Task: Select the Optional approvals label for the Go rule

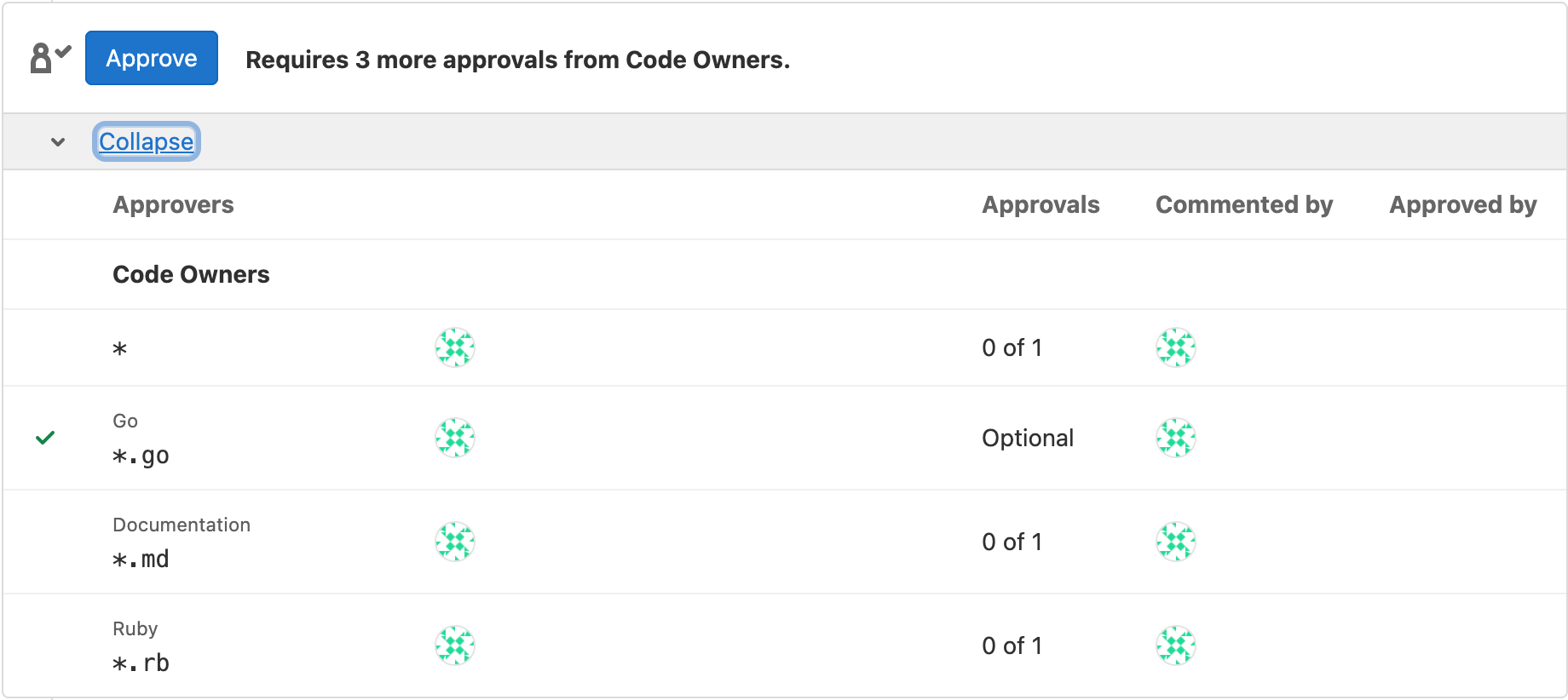Action: click(1028, 438)
